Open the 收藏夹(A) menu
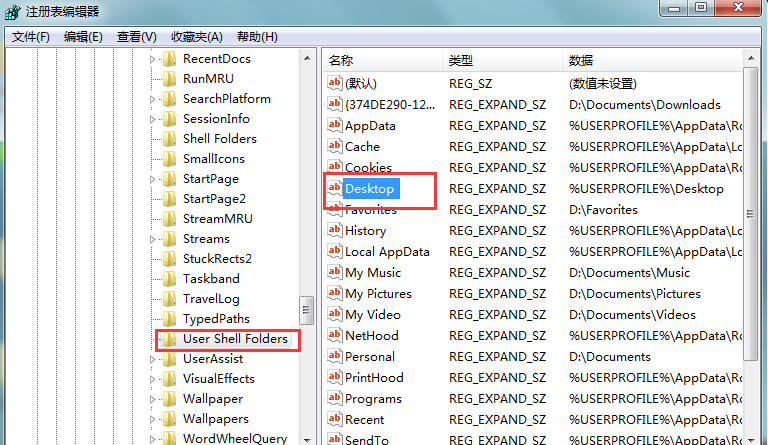 (x=196, y=37)
